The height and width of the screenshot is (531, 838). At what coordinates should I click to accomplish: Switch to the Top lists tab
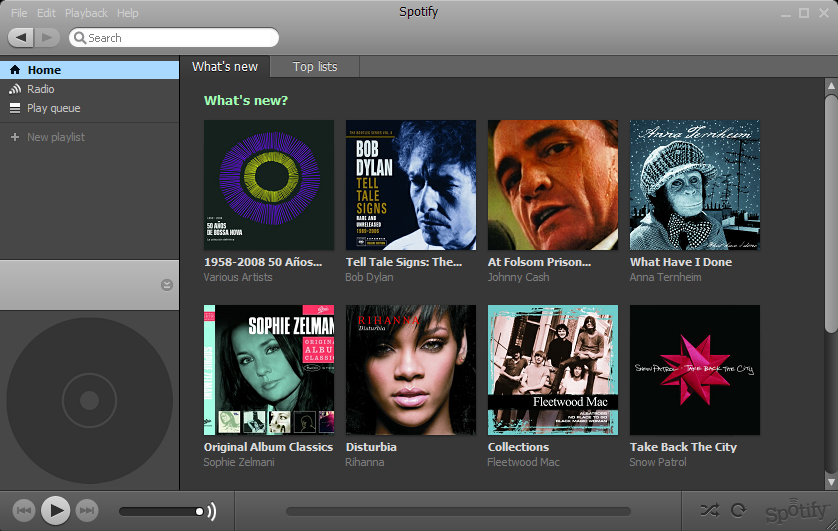tap(315, 67)
